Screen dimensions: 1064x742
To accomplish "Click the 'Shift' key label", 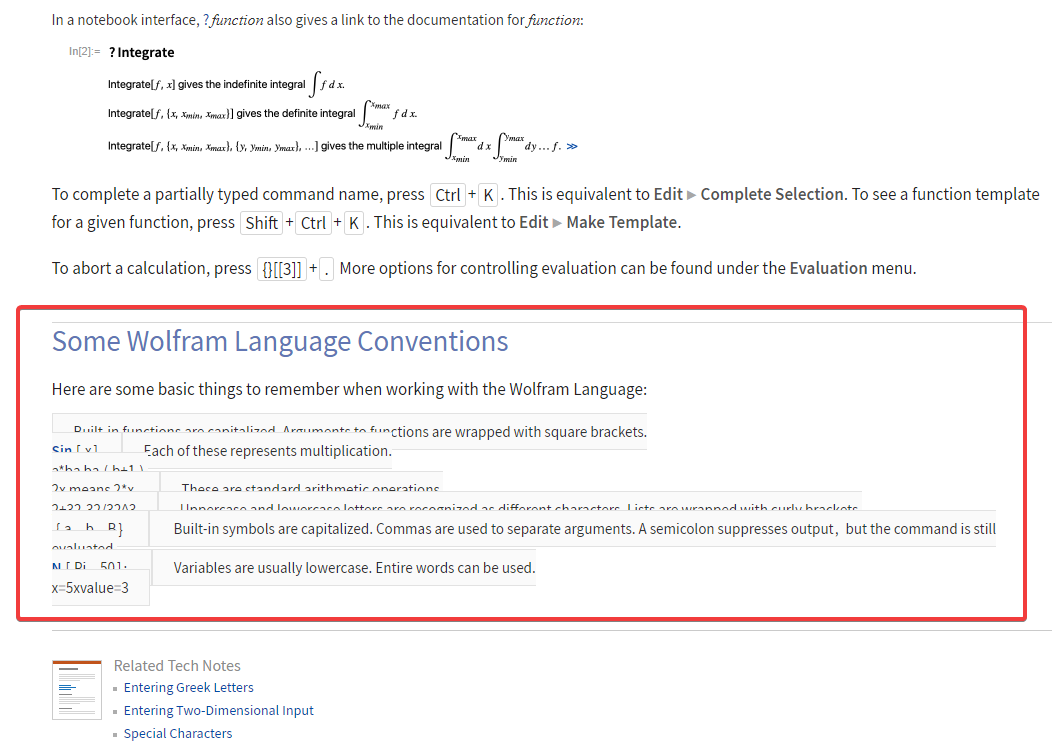I will pos(261,223).
